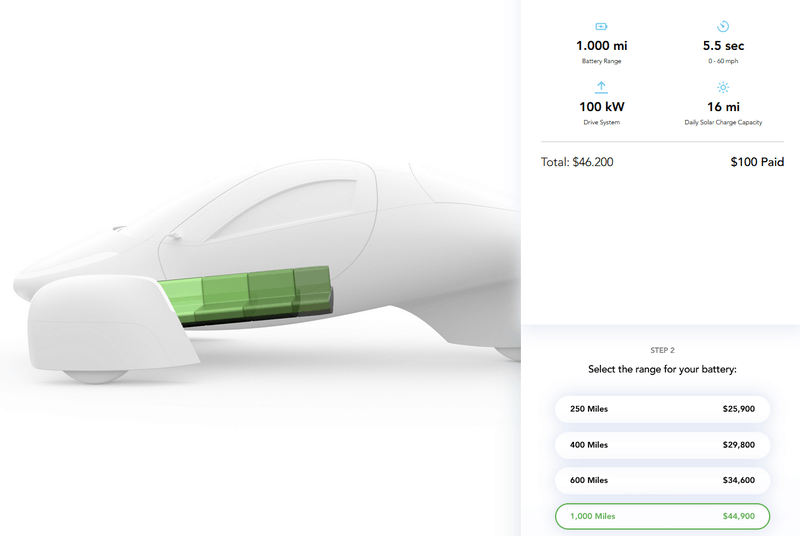800x536 pixels.
Task: Click the $34,600 price label
Action: [x=738, y=480]
